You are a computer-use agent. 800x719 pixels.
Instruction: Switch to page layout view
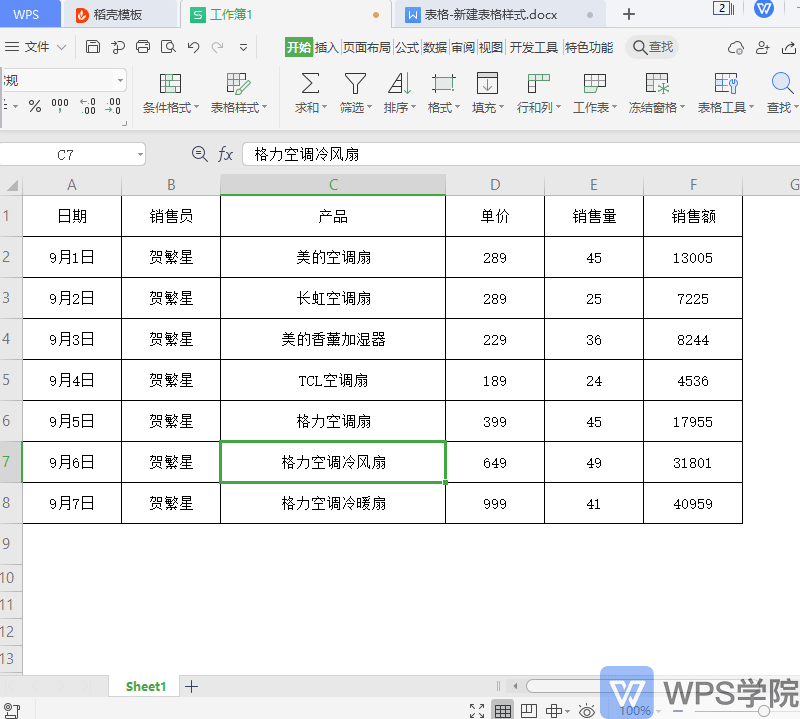point(529,710)
